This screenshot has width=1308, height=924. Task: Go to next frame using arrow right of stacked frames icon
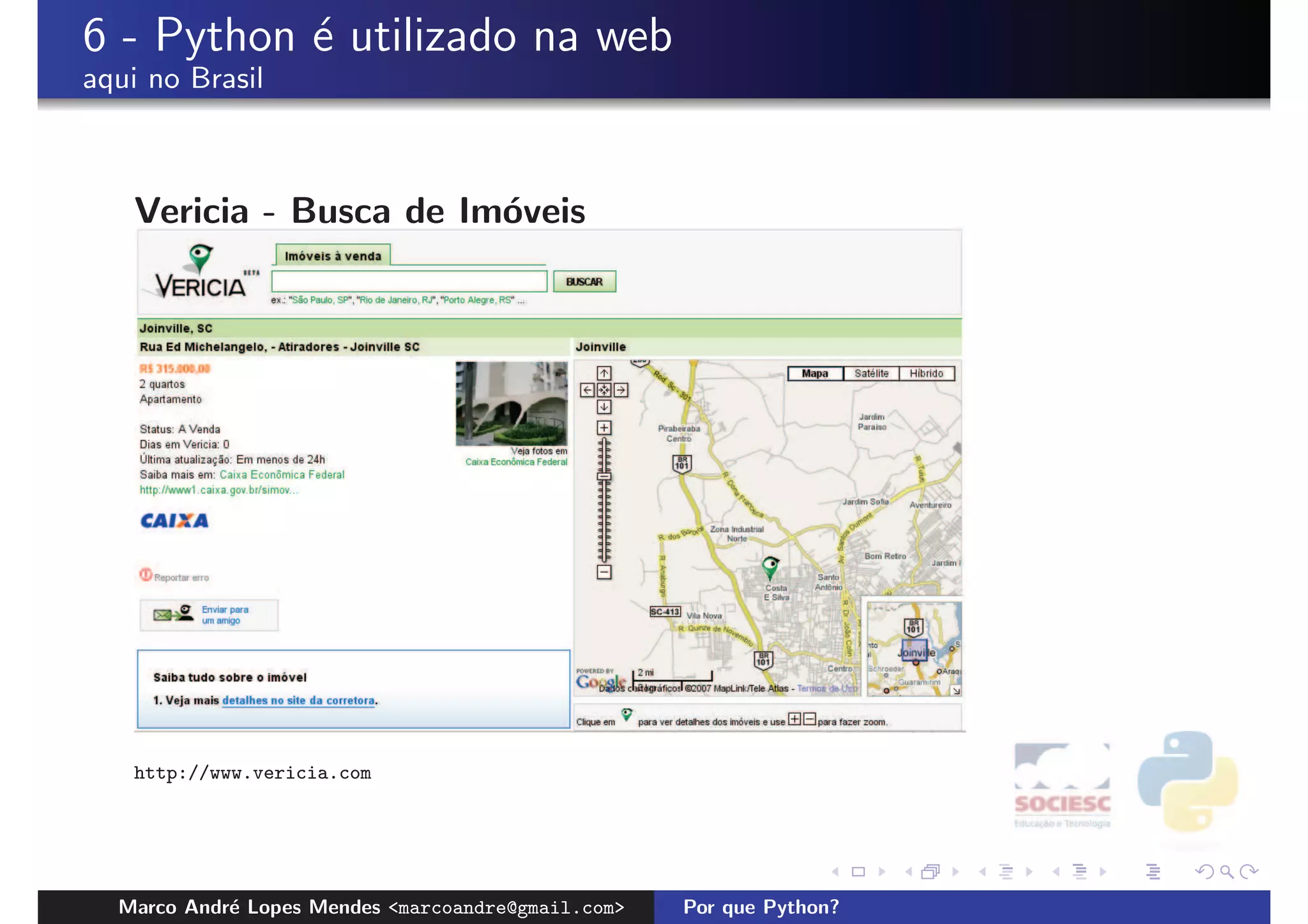pos(955,872)
